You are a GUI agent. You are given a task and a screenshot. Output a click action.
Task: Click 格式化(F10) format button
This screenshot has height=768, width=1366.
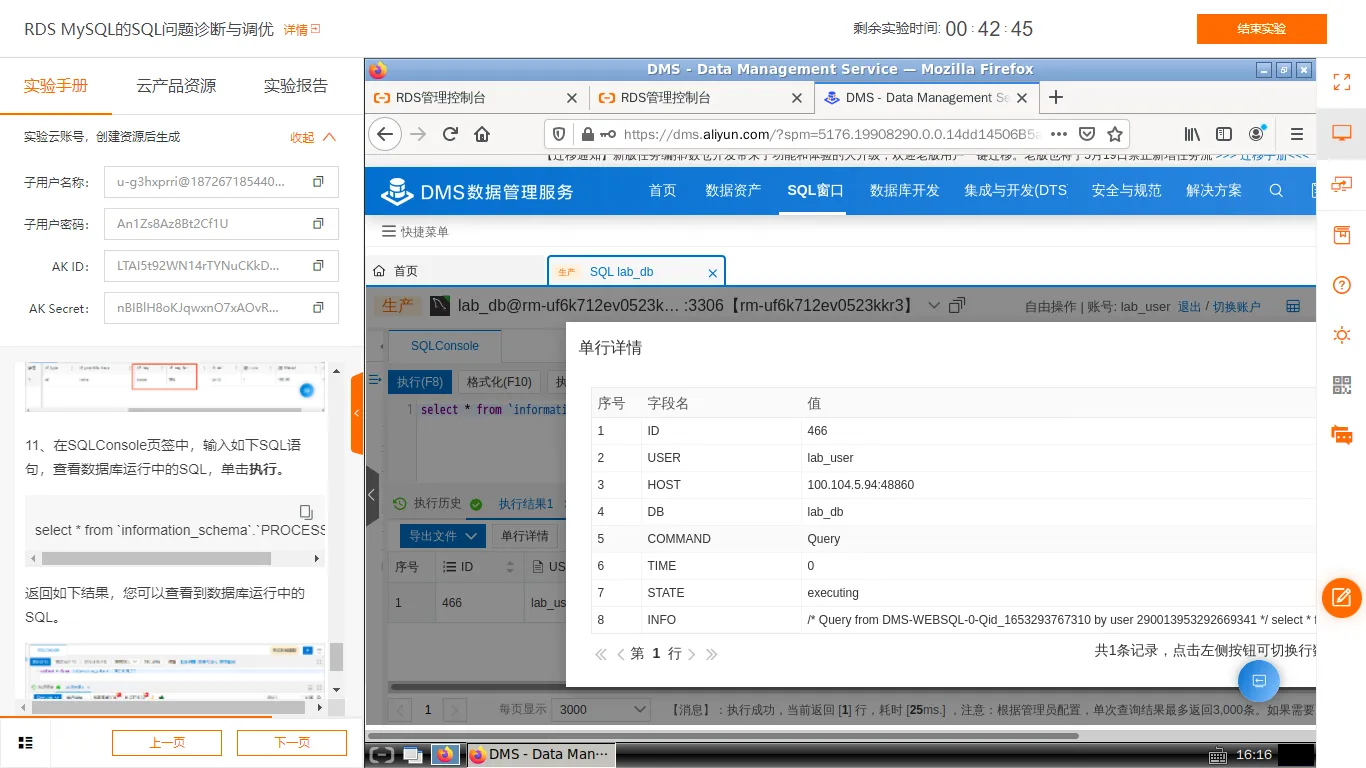(x=499, y=382)
